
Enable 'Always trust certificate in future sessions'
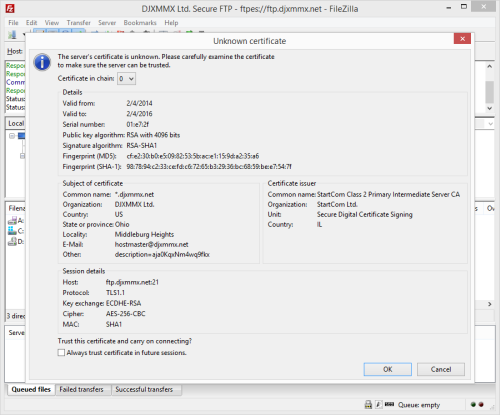pyautogui.click(x=61, y=353)
